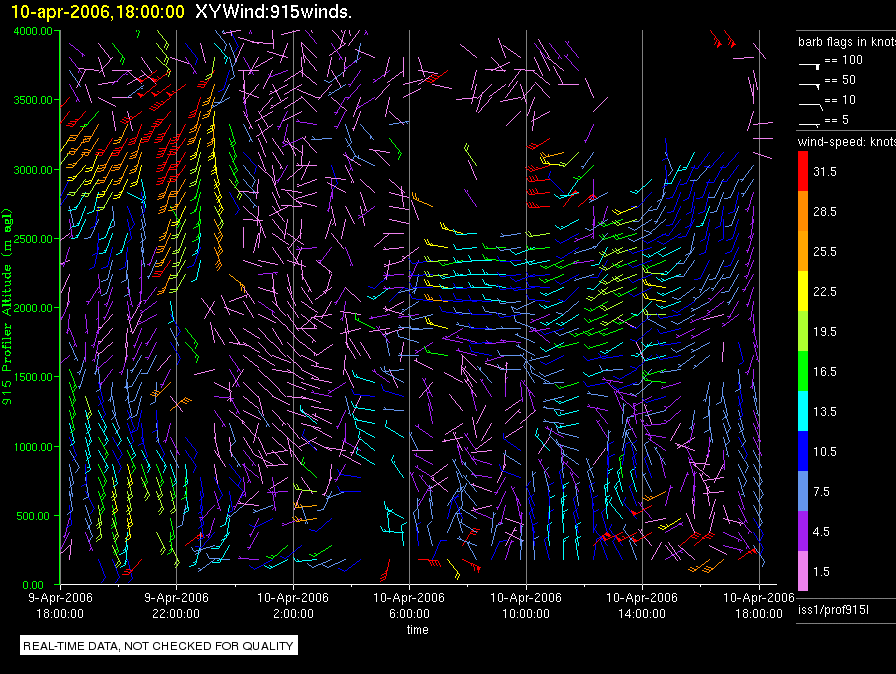This screenshot has height=674, width=896.
Task: Click the 2000.00 altitude tick label
Action: coord(33,308)
